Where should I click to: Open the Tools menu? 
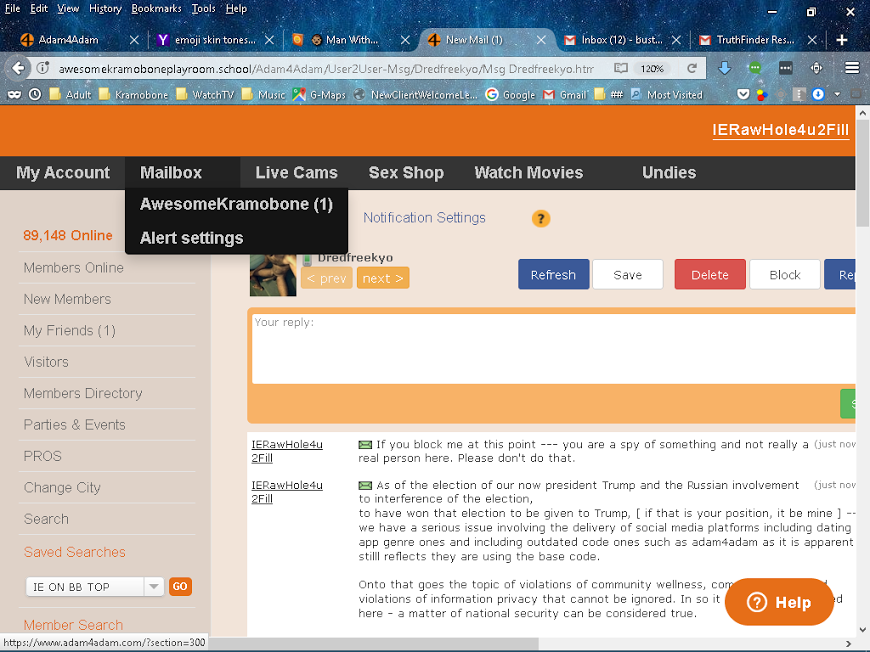point(203,9)
